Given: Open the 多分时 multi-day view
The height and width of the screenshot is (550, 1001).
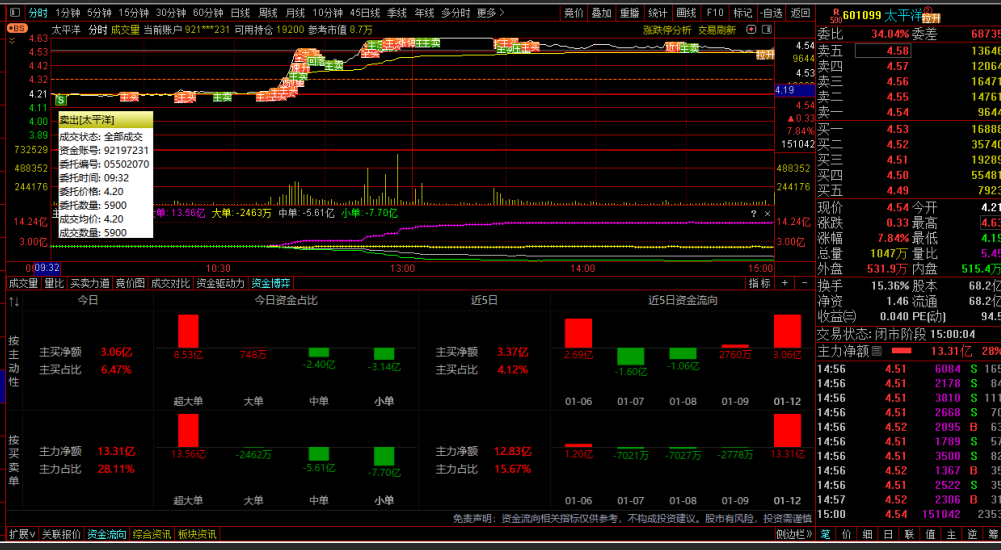Looking at the screenshot, I should pos(456,13).
